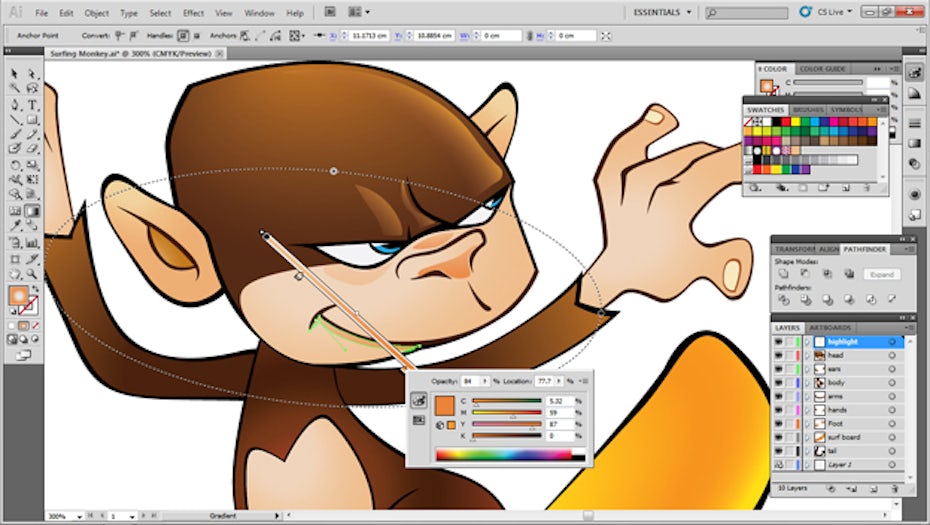Expand the head layer disclosure triangle
Image resolution: width=930 pixels, height=525 pixels.
tap(807, 355)
